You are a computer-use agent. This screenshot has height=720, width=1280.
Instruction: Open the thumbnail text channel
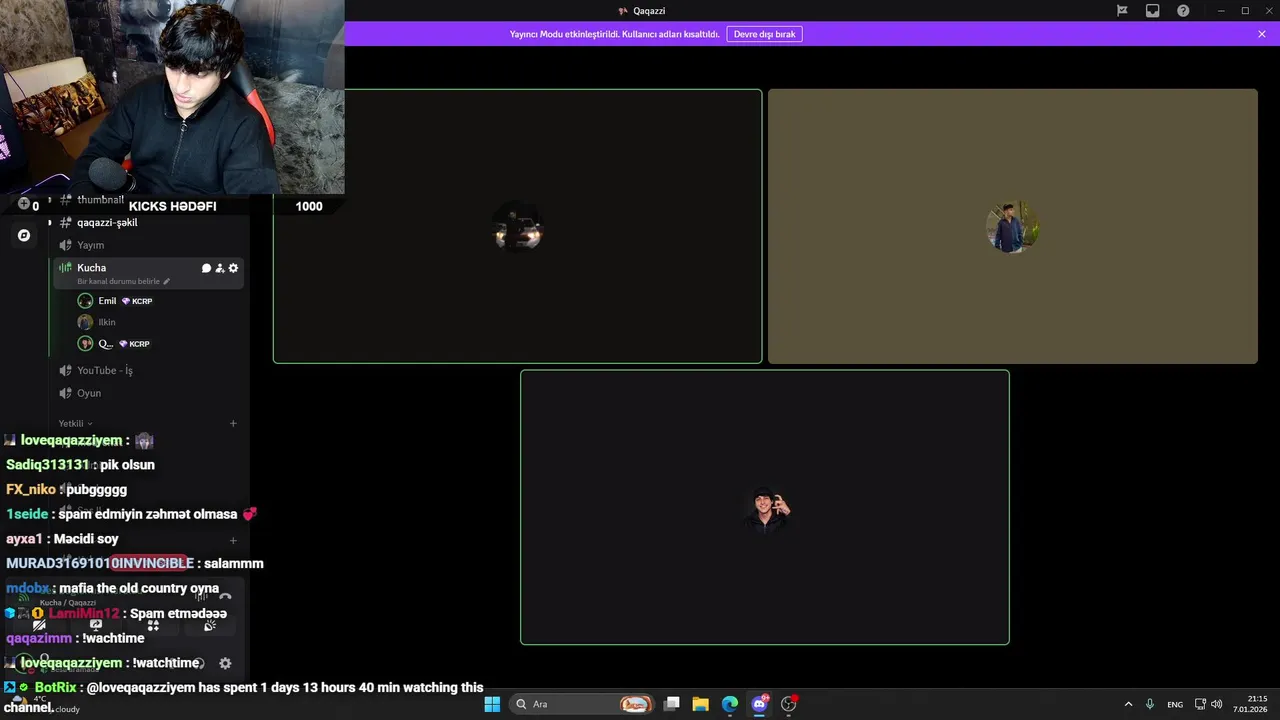tap(100, 200)
